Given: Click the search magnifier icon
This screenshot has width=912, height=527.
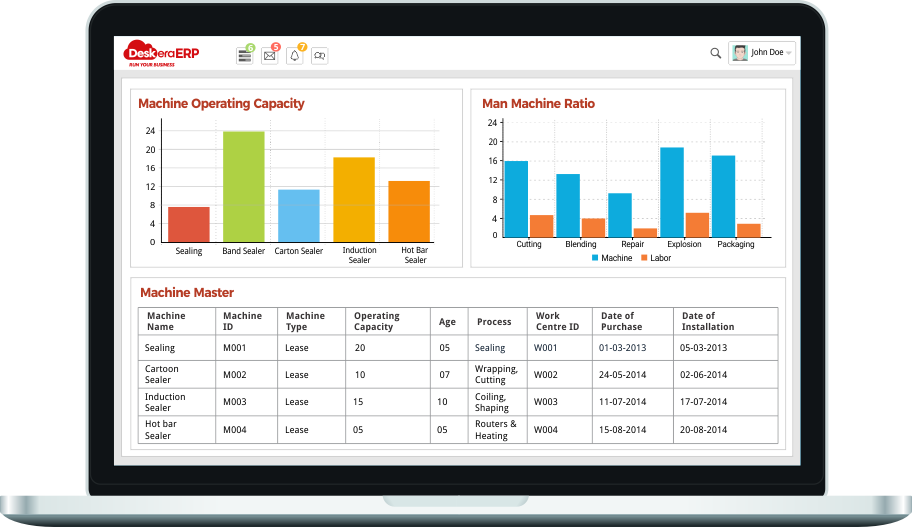Looking at the screenshot, I should tap(715, 53).
